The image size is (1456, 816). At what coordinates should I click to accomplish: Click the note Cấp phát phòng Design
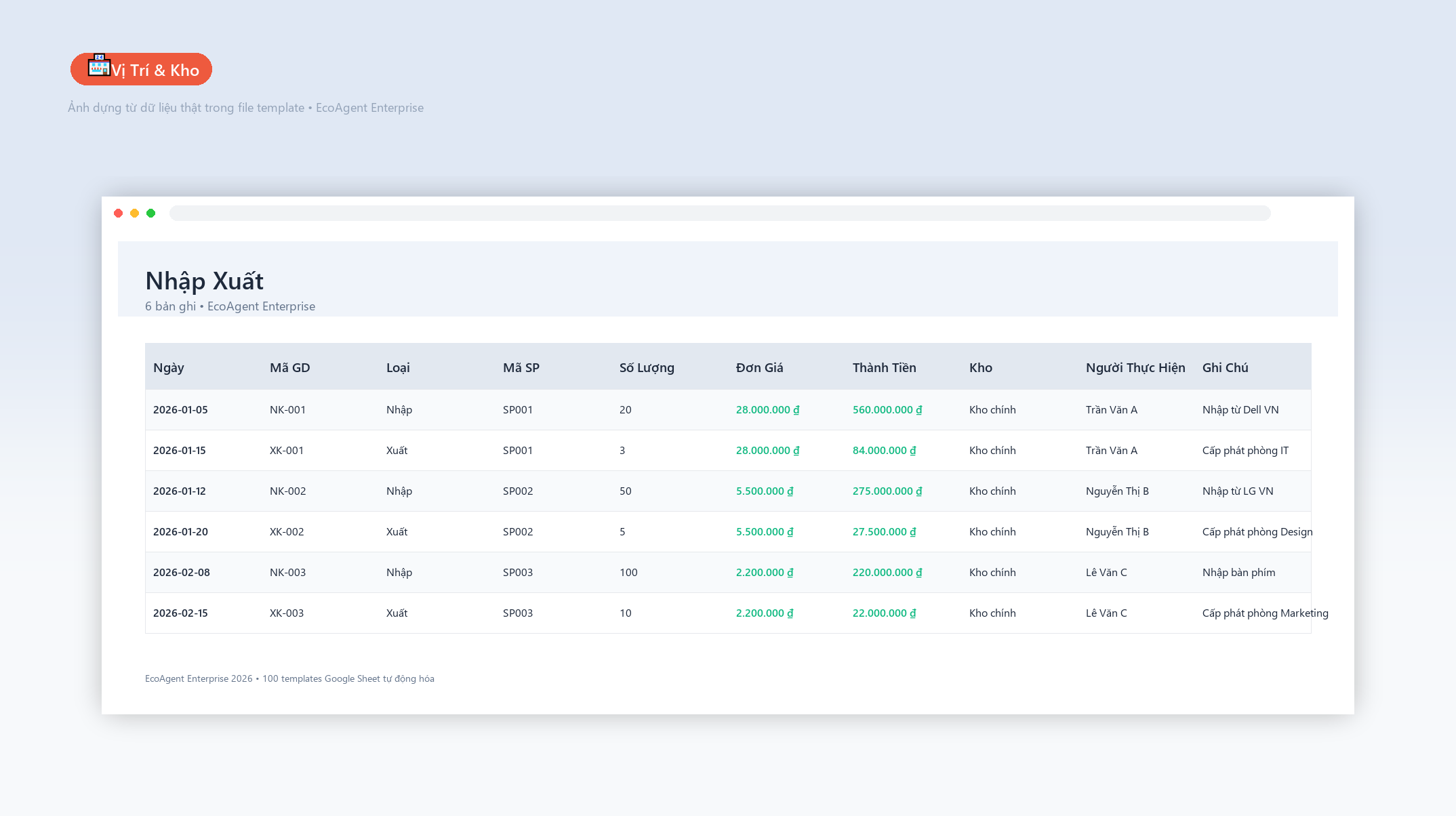(x=1257, y=532)
